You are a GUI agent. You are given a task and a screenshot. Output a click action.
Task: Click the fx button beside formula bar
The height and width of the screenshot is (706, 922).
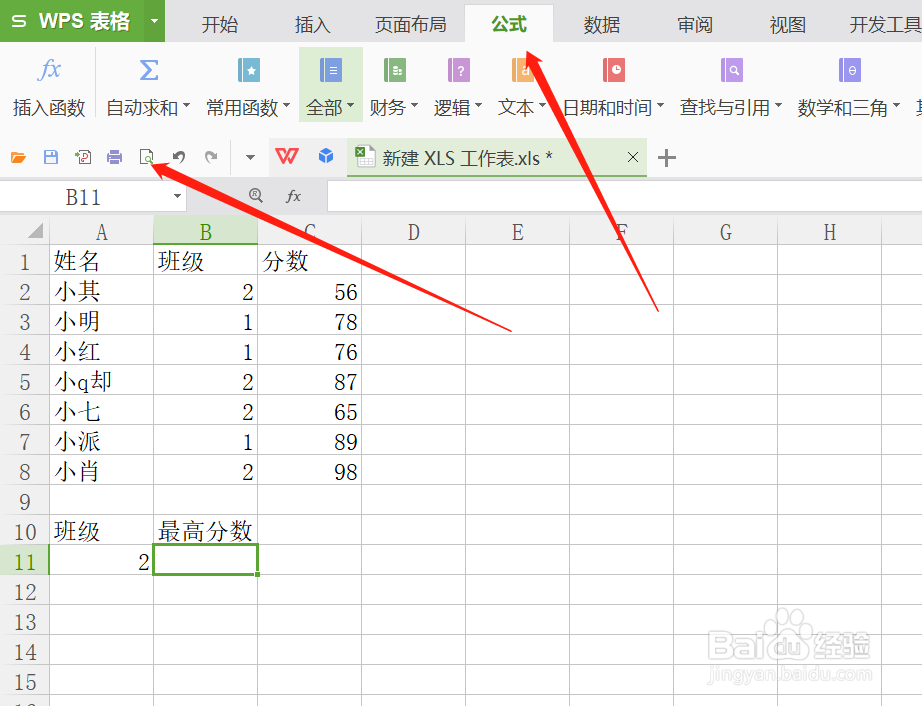pos(293,196)
